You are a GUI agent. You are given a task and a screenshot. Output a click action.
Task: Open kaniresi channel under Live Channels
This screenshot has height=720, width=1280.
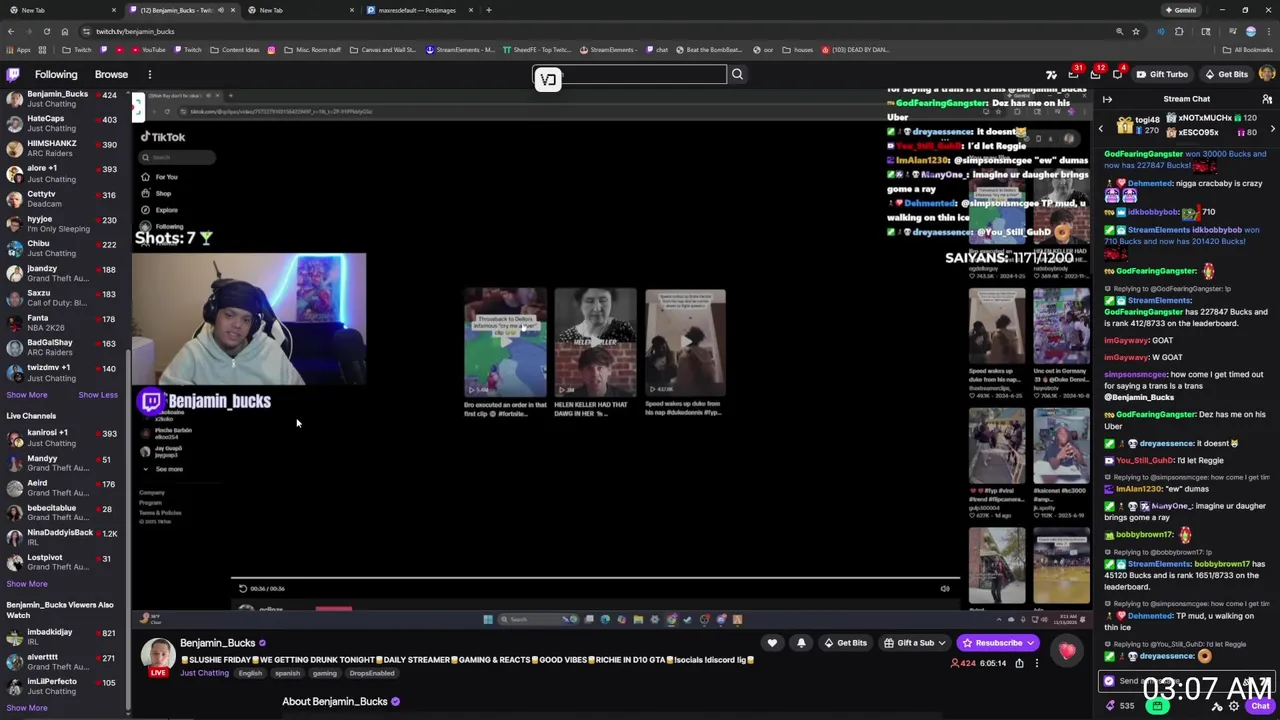pyautogui.click(x=62, y=437)
